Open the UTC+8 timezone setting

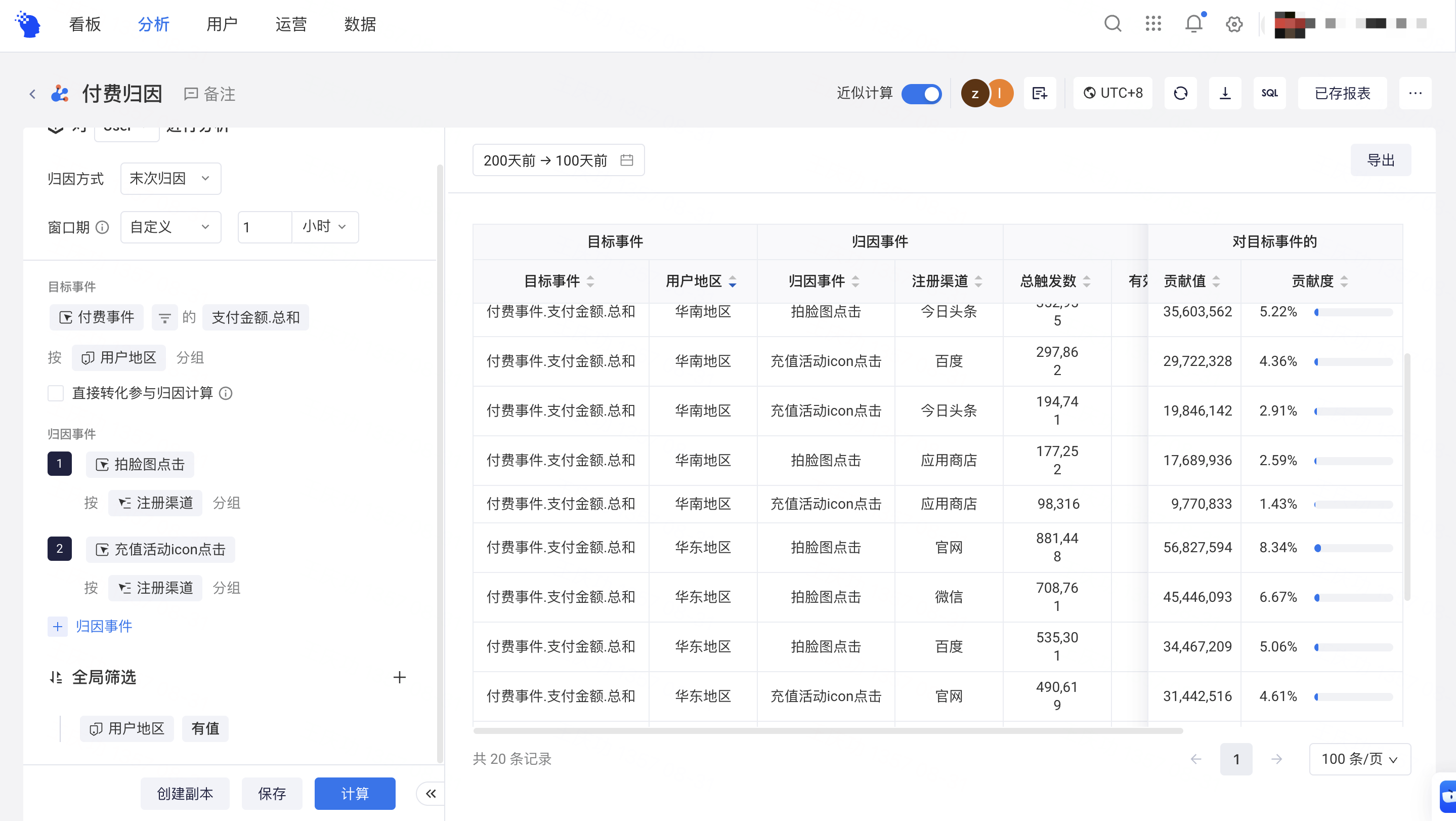1112,93
